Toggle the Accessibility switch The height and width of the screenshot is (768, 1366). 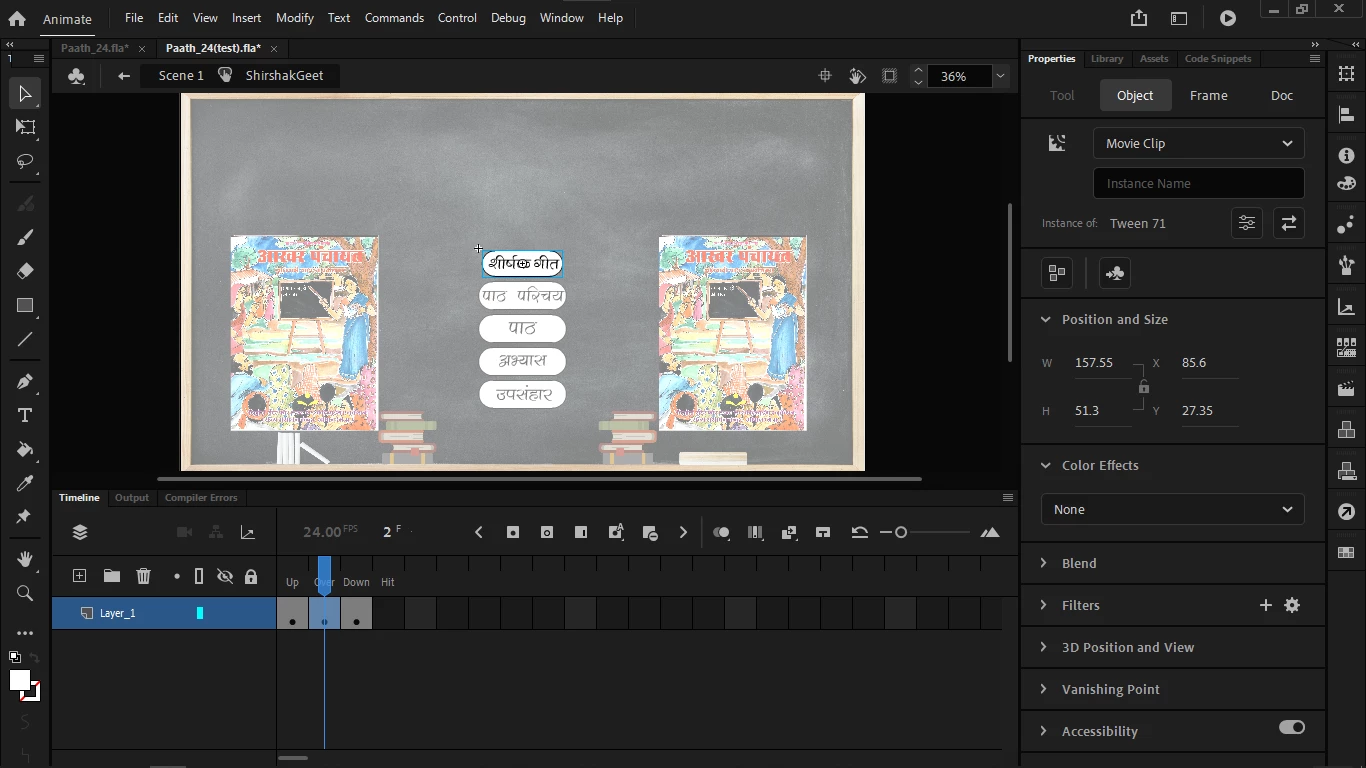coord(1292,727)
